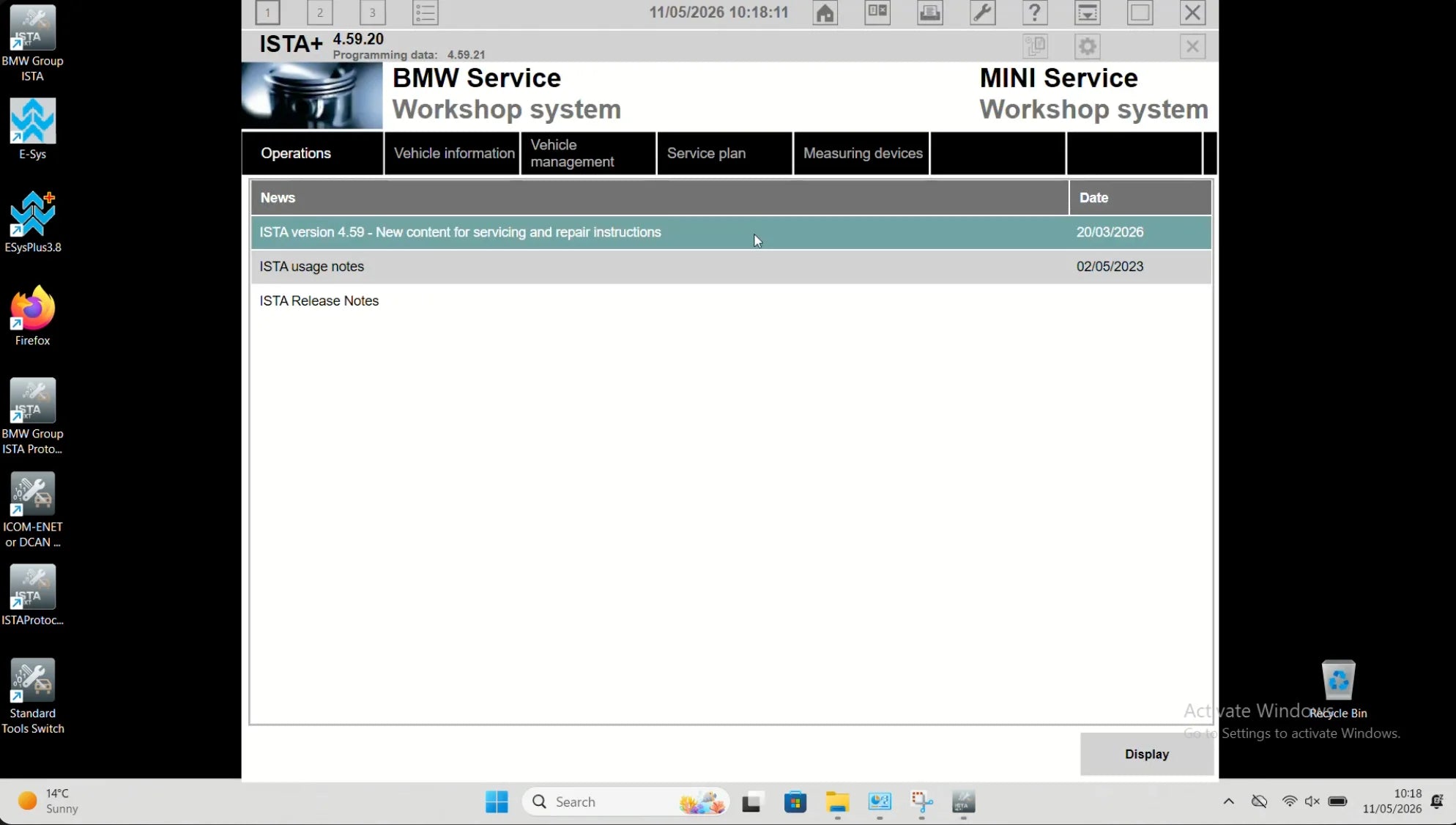Open Standard Tools Switch desktop shortcut

click(32, 695)
